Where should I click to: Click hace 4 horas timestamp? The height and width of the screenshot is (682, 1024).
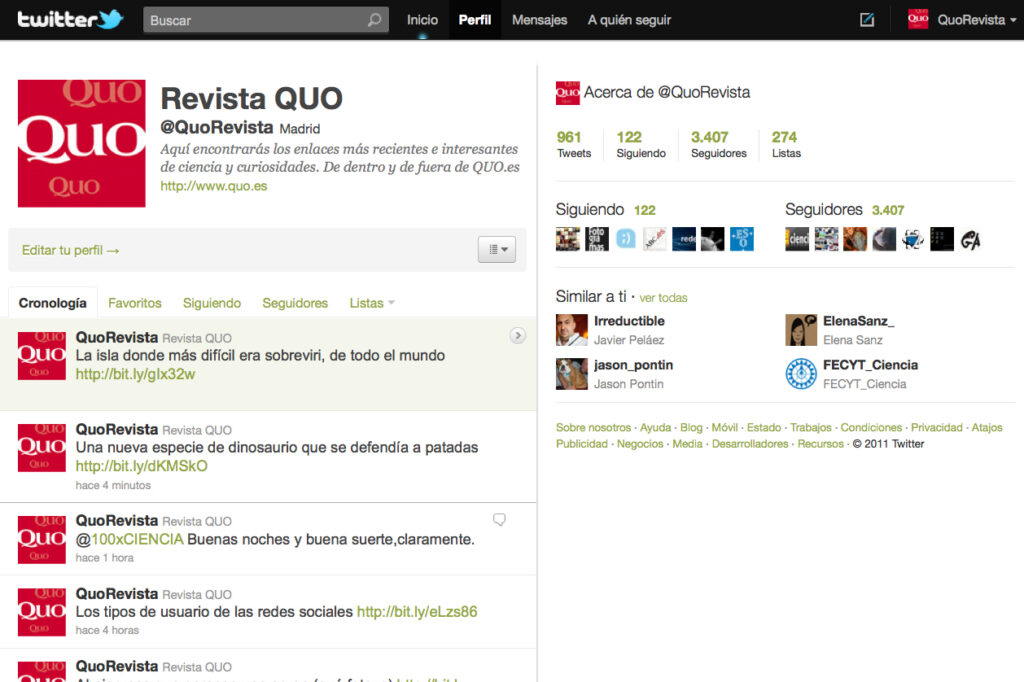click(x=107, y=630)
